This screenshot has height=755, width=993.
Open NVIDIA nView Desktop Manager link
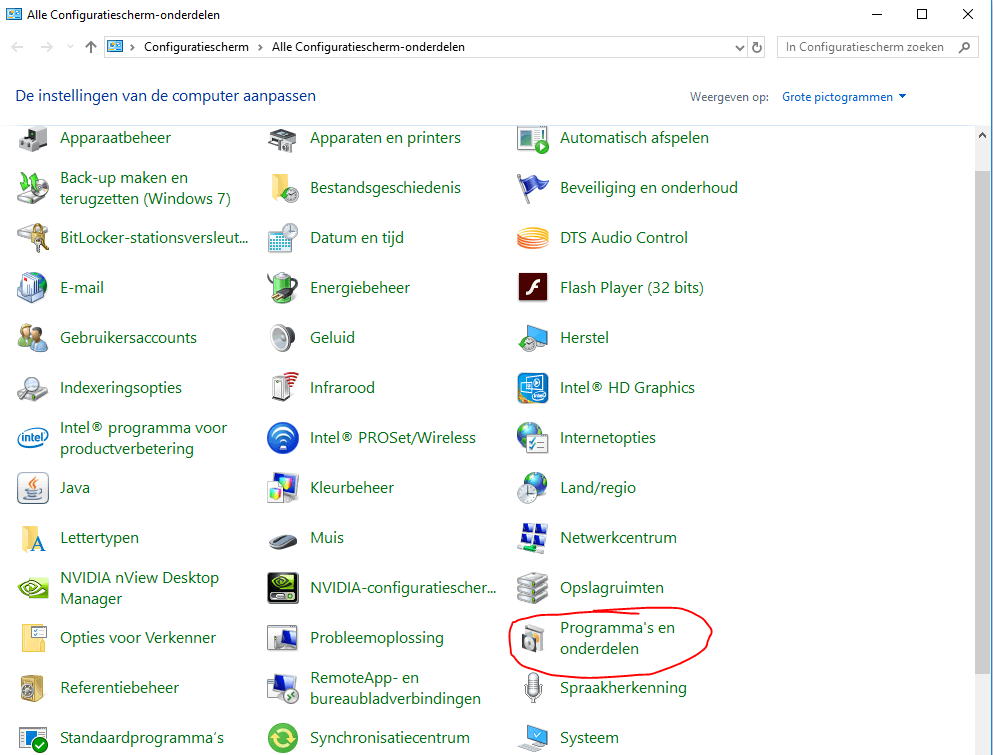click(139, 588)
